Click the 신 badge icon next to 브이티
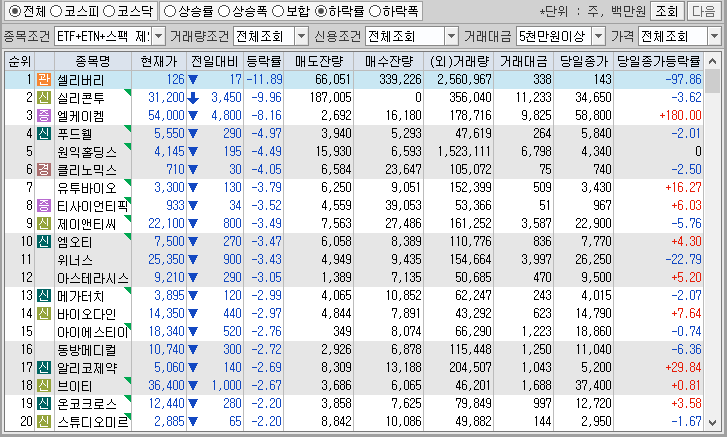Image resolution: width=727 pixels, height=437 pixels. pos(44,385)
